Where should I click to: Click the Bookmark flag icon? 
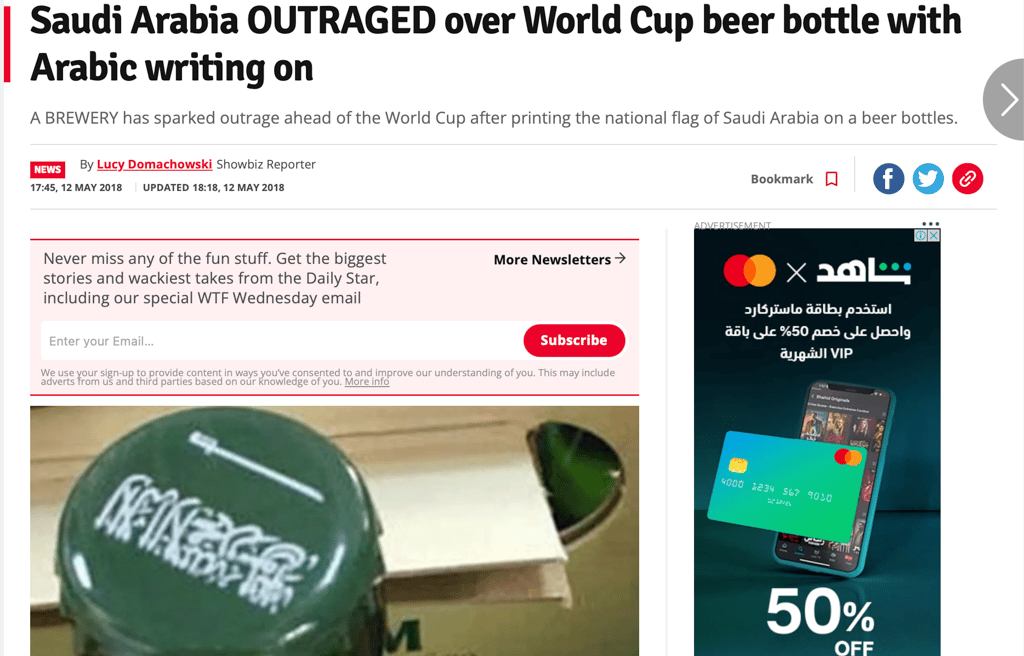coord(831,179)
